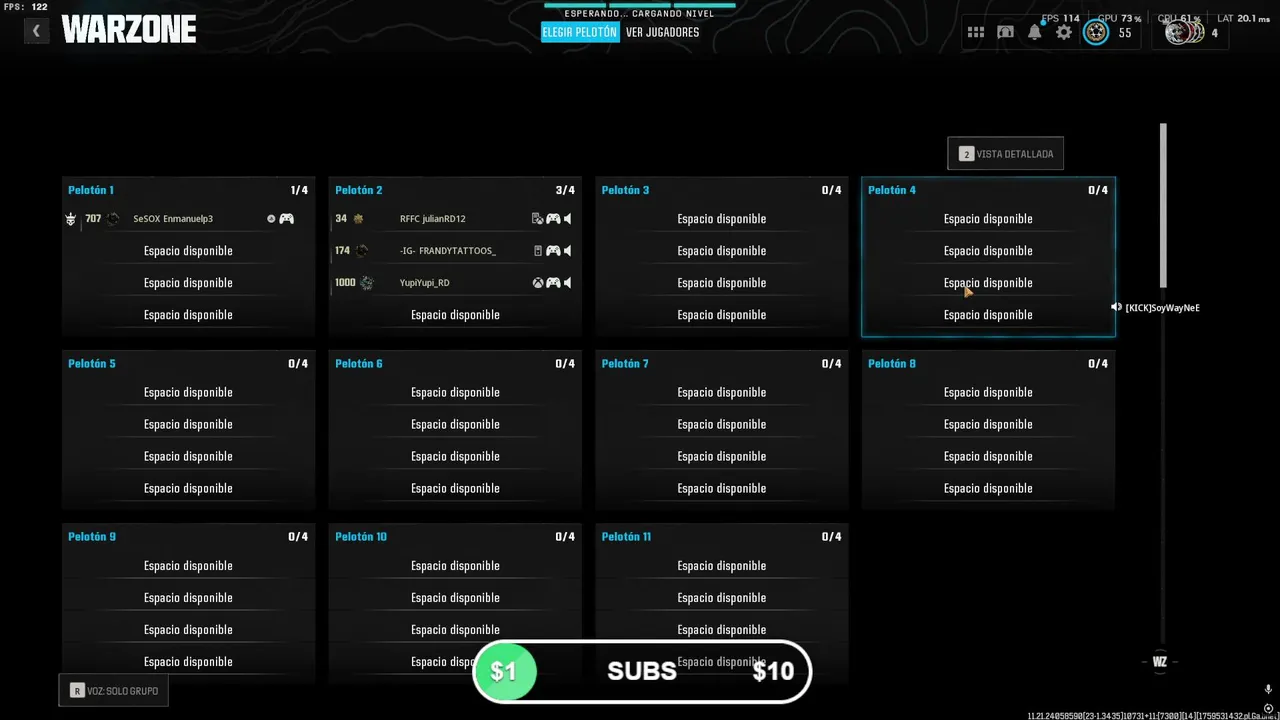
Task: Mute YupiYupi_RD via speaker icon
Action: point(568,283)
